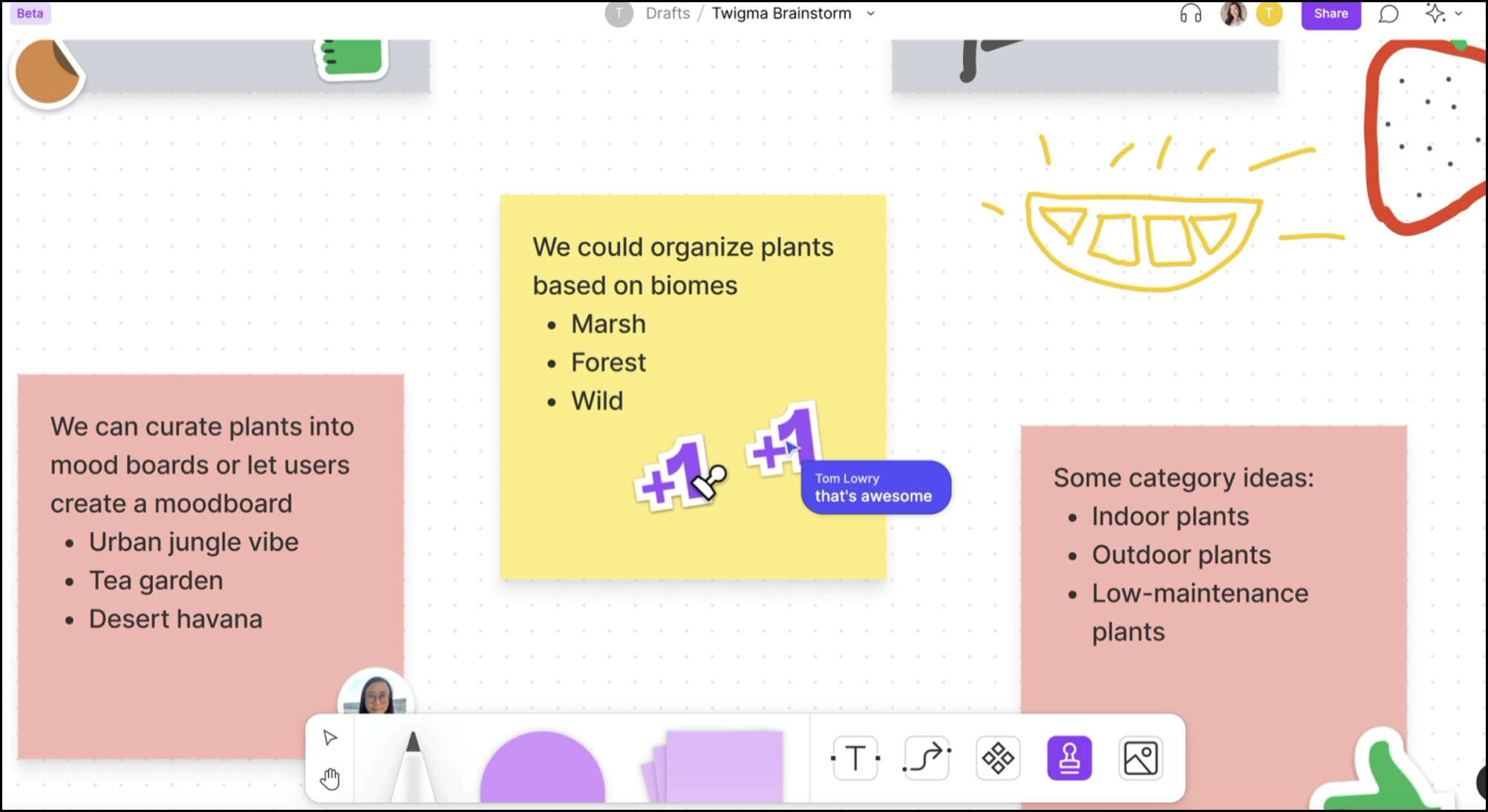Choose the purple circle shape tool

[543, 767]
